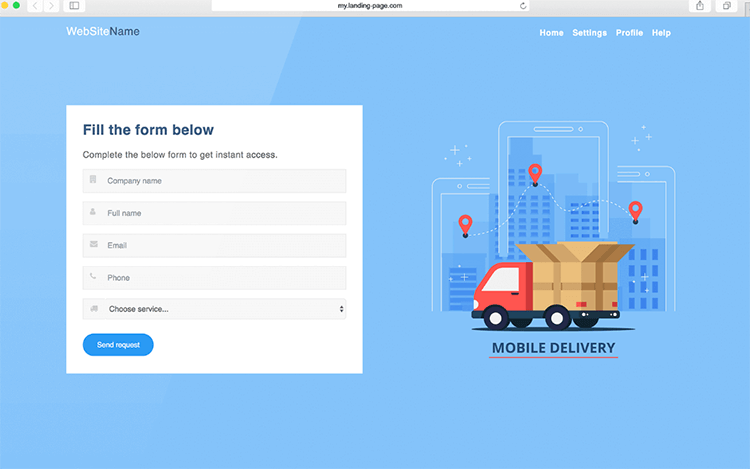The height and width of the screenshot is (469, 750).
Task: Toggle the browser sidebar icon
Action: 74,6
